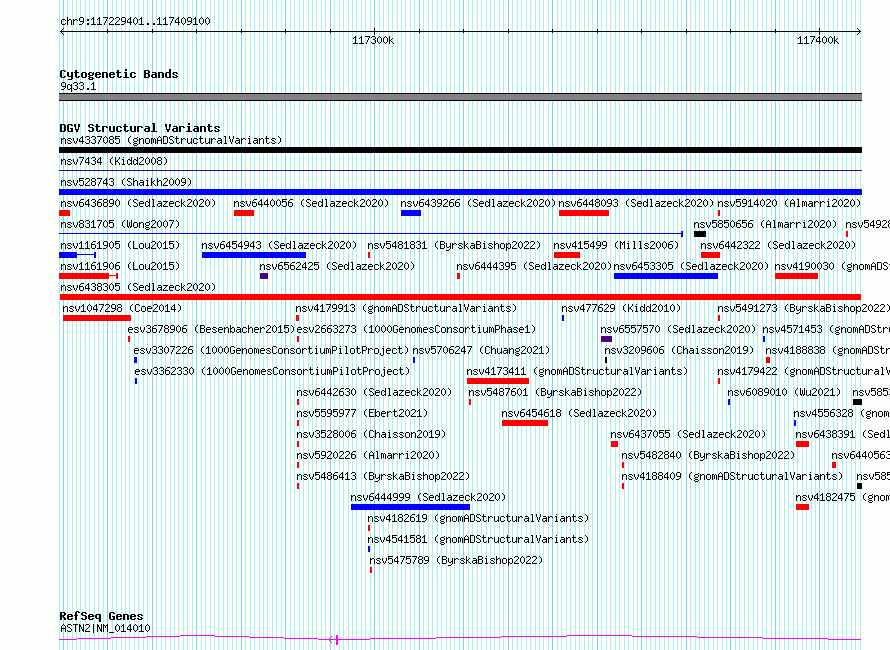The image size is (890, 650).
Task: Click nsv6448093 (Sedlazeck2020) label
Action: [x=636, y=203]
